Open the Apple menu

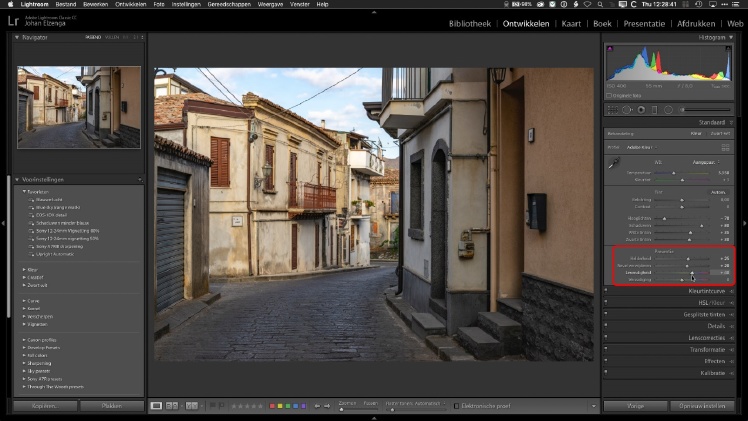(x=10, y=4)
